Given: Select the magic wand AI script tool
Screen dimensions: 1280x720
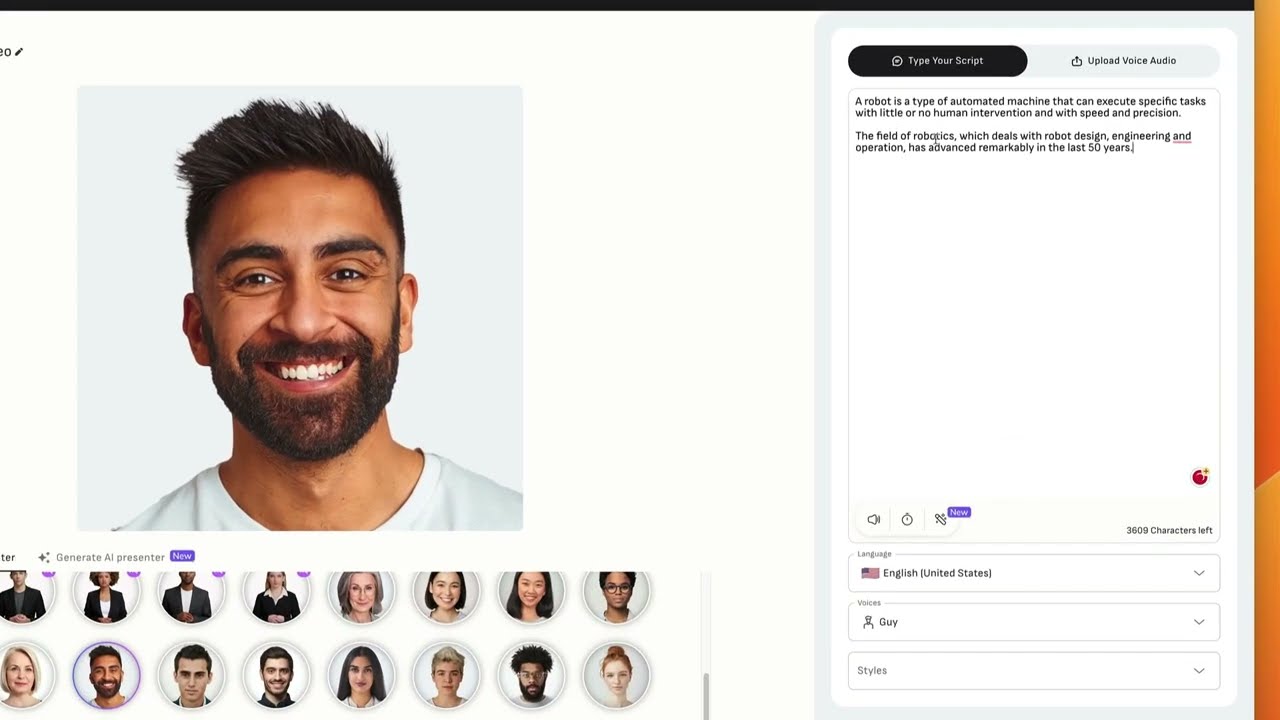Looking at the screenshot, I should (x=941, y=519).
